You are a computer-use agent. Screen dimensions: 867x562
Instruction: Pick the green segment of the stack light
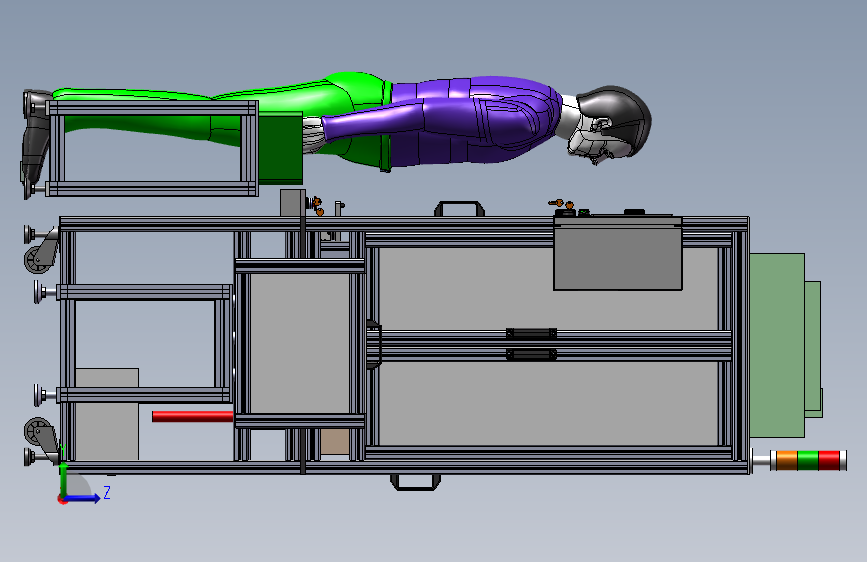click(x=808, y=461)
